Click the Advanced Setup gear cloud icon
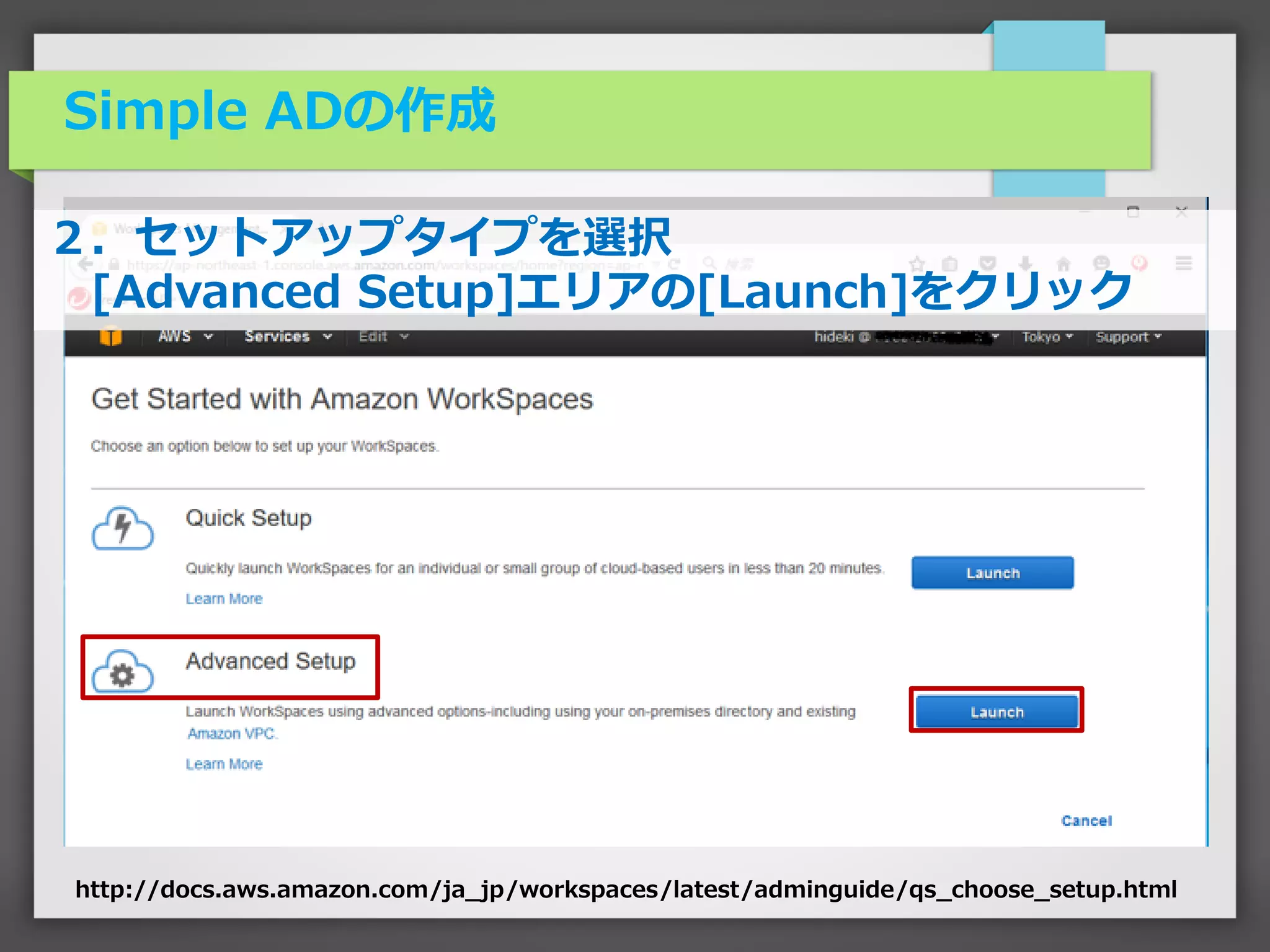This screenshot has height=952, width=1270. (x=123, y=672)
